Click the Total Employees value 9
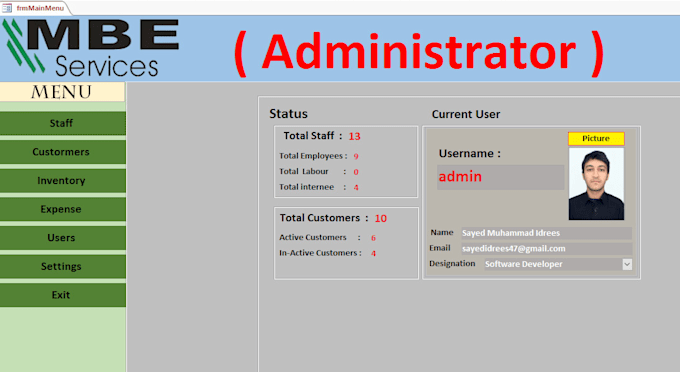 (x=356, y=157)
